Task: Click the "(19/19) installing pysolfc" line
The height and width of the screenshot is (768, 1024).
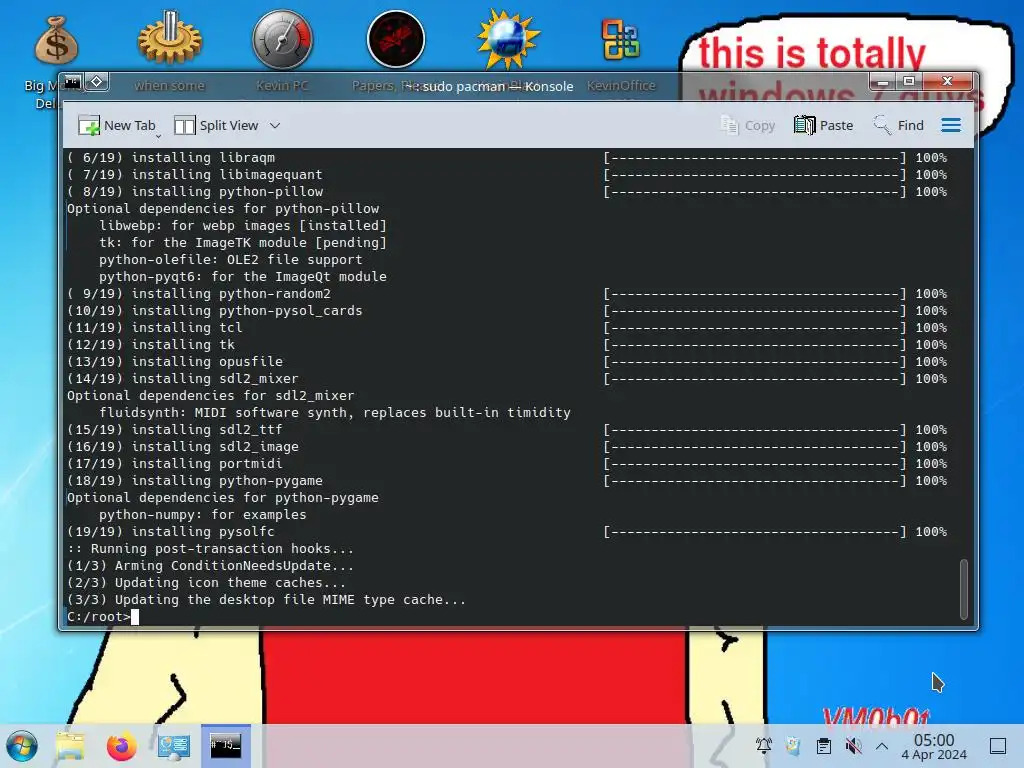Action: pos(170,532)
